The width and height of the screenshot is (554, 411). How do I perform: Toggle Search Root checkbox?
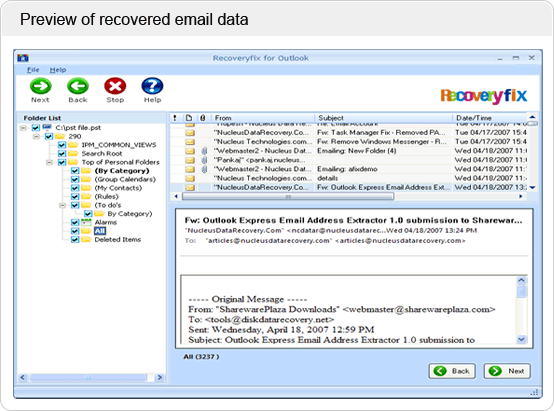point(62,153)
